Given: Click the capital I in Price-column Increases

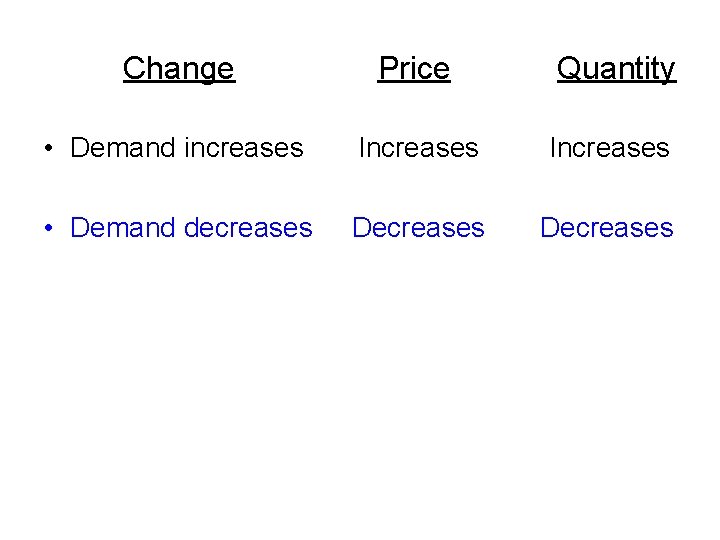Looking at the screenshot, I should (x=362, y=147).
